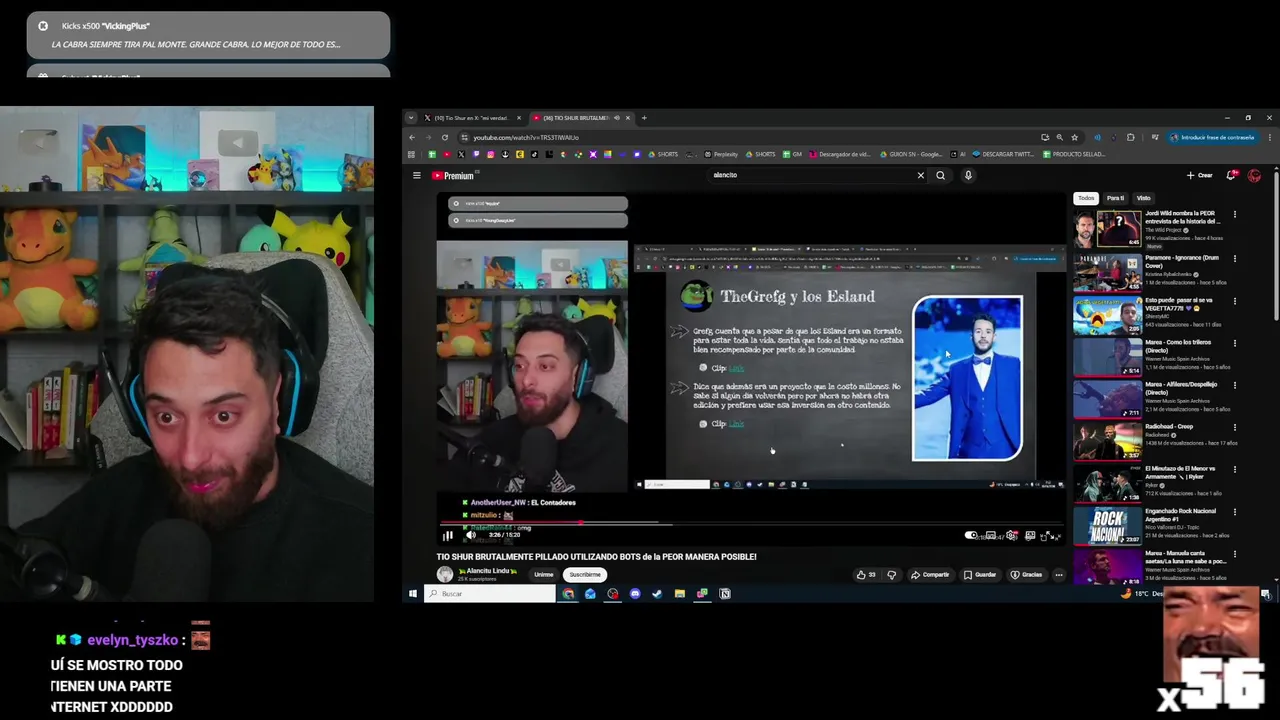Click the Guardar save button
This screenshot has height=720, width=1280.
point(980,575)
